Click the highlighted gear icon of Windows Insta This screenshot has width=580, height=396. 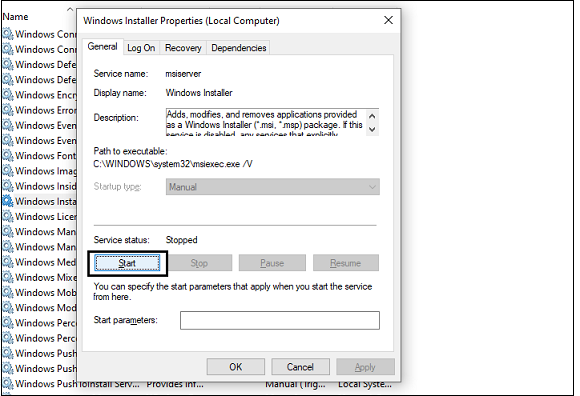pyautogui.click(x=8, y=201)
